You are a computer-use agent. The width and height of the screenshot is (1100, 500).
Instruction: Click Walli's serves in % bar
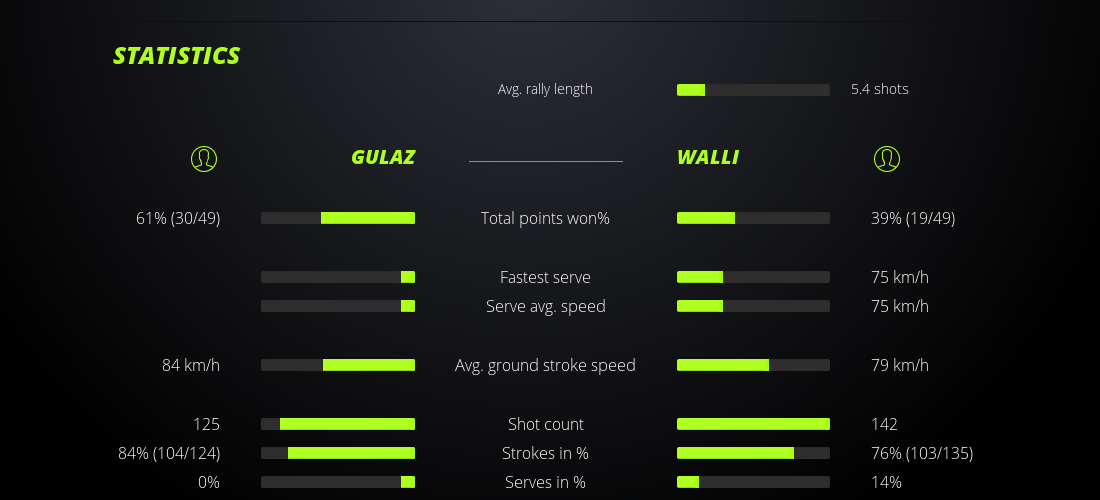point(753,482)
